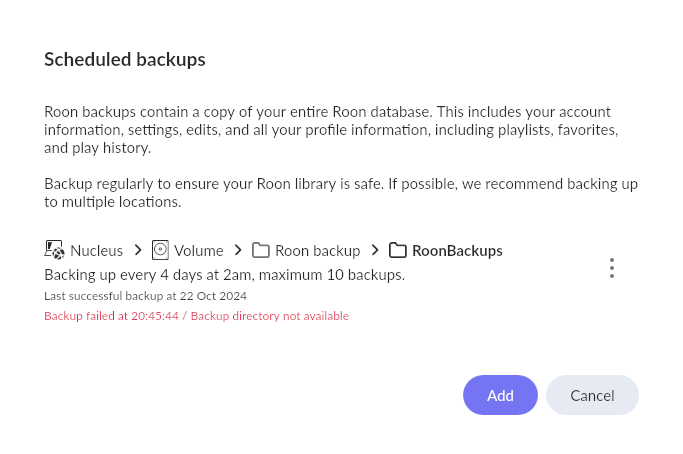Click the Nucleus device icon
The height and width of the screenshot is (454, 683).
pos(54,250)
